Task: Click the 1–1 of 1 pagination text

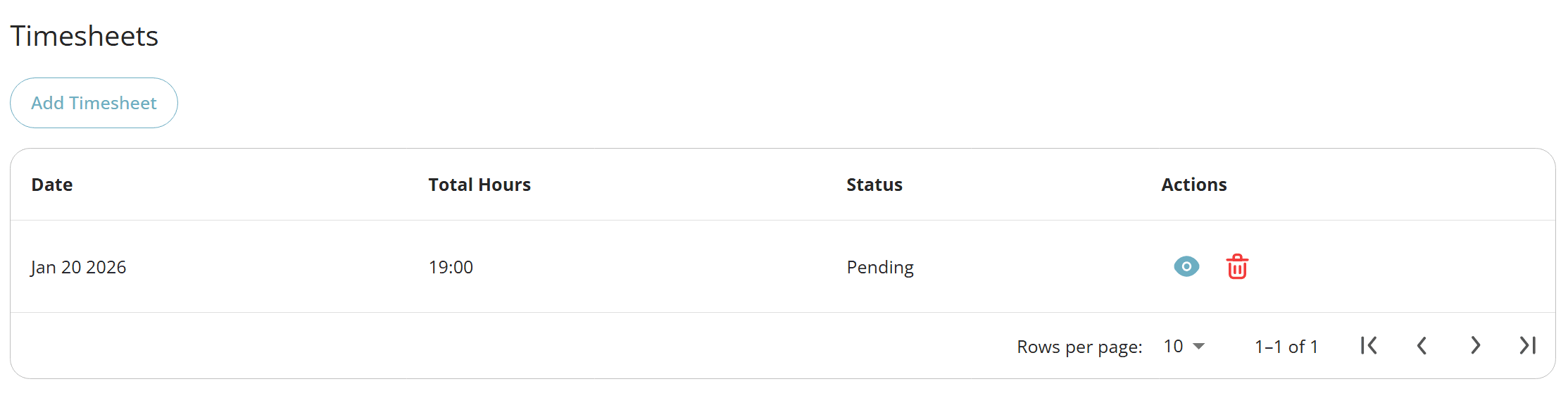Action: click(1286, 347)
